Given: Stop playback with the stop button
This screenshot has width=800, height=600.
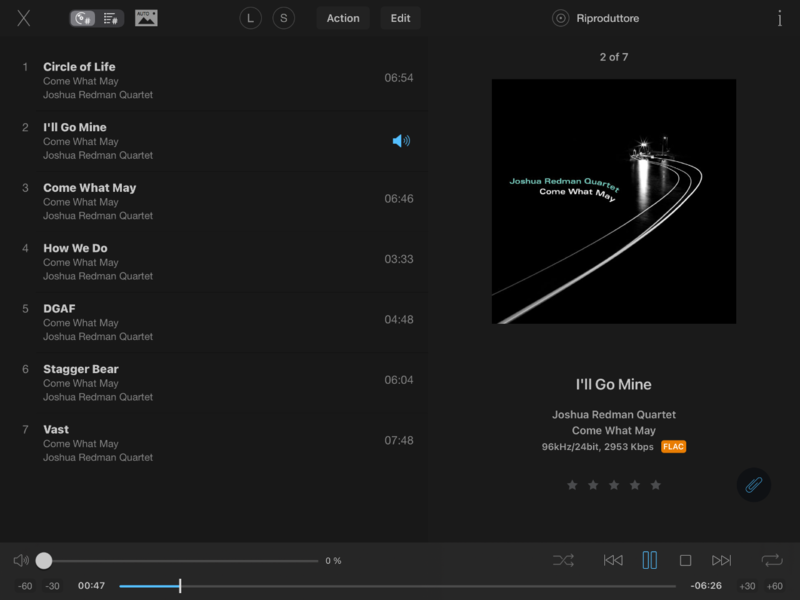Looking at the screenshot, I should coord(686,561).
